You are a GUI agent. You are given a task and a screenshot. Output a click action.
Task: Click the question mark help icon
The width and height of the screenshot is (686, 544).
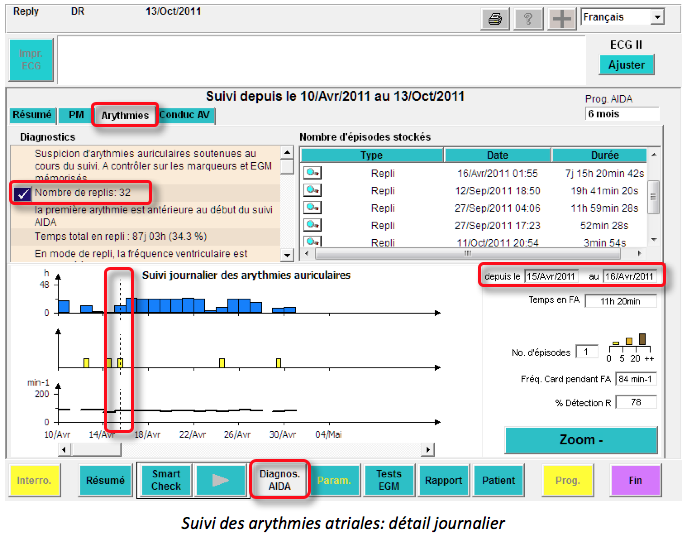coord(527,19)
